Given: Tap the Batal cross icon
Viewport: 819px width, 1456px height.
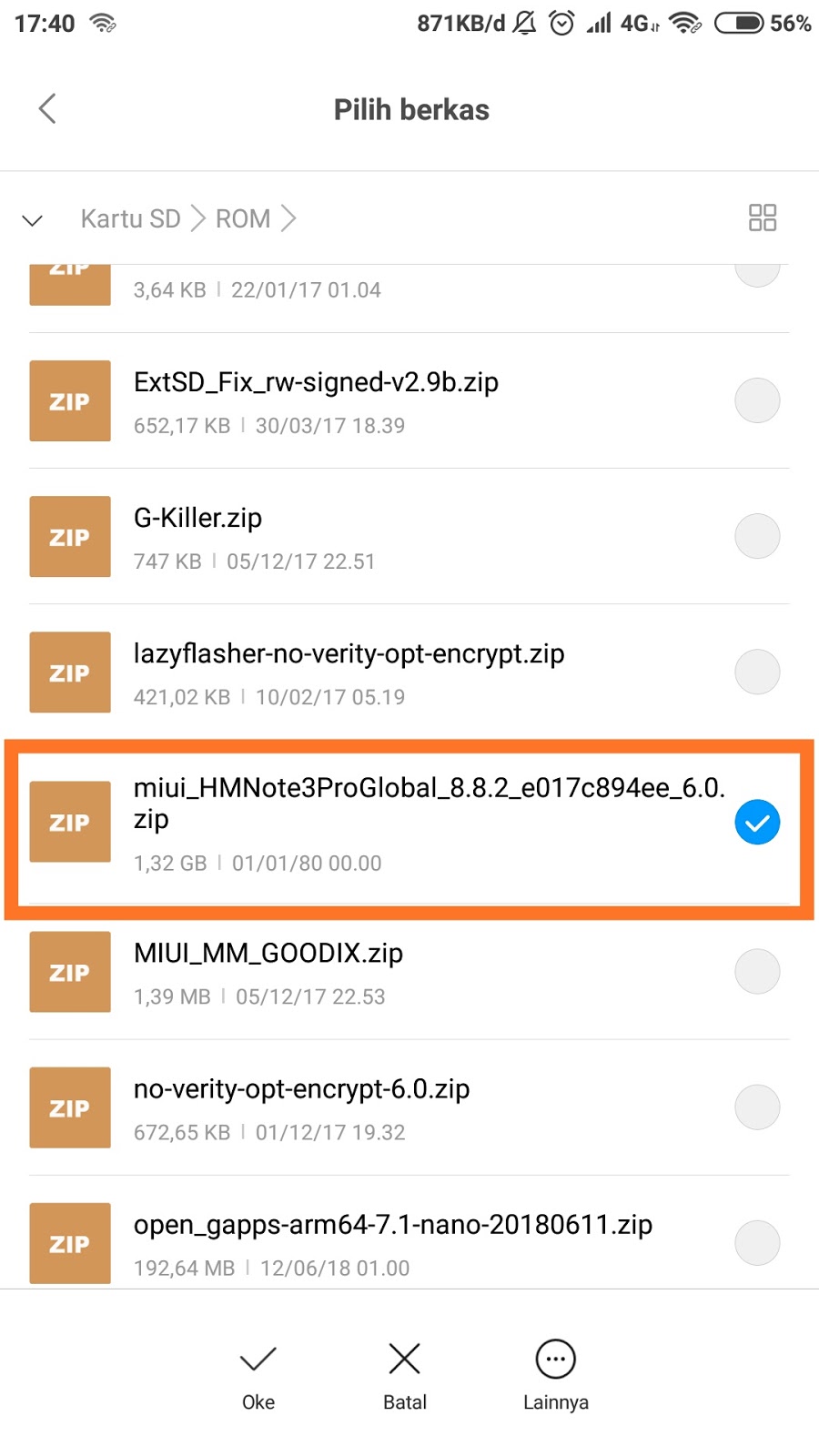Looking at the screenshot, I should [404, 1359].
